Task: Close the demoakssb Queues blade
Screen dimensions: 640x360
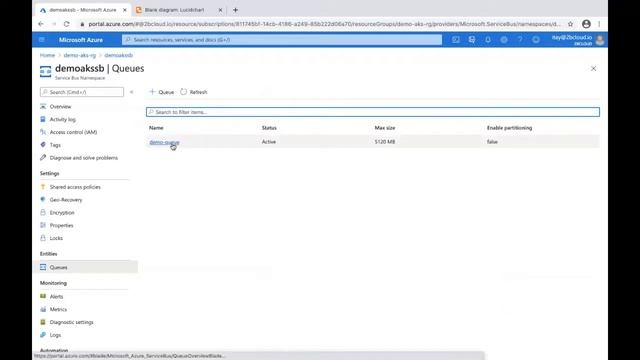Action: pos(593,69)
